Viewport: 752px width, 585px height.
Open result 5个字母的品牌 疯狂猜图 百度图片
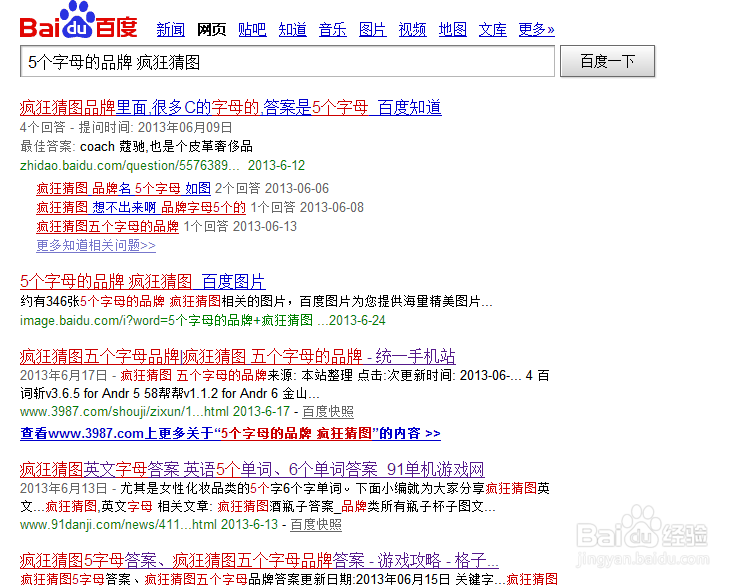pos(142,281)
